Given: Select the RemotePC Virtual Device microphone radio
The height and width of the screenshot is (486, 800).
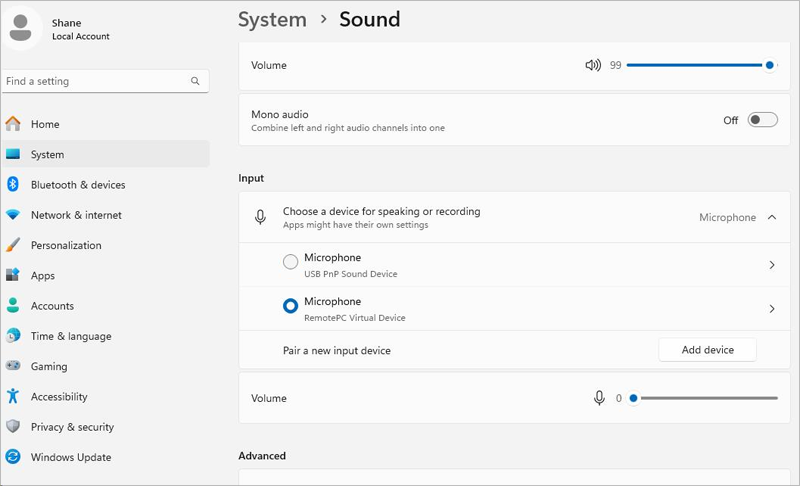Looking at the screenshot, I should tap(291, 306).
